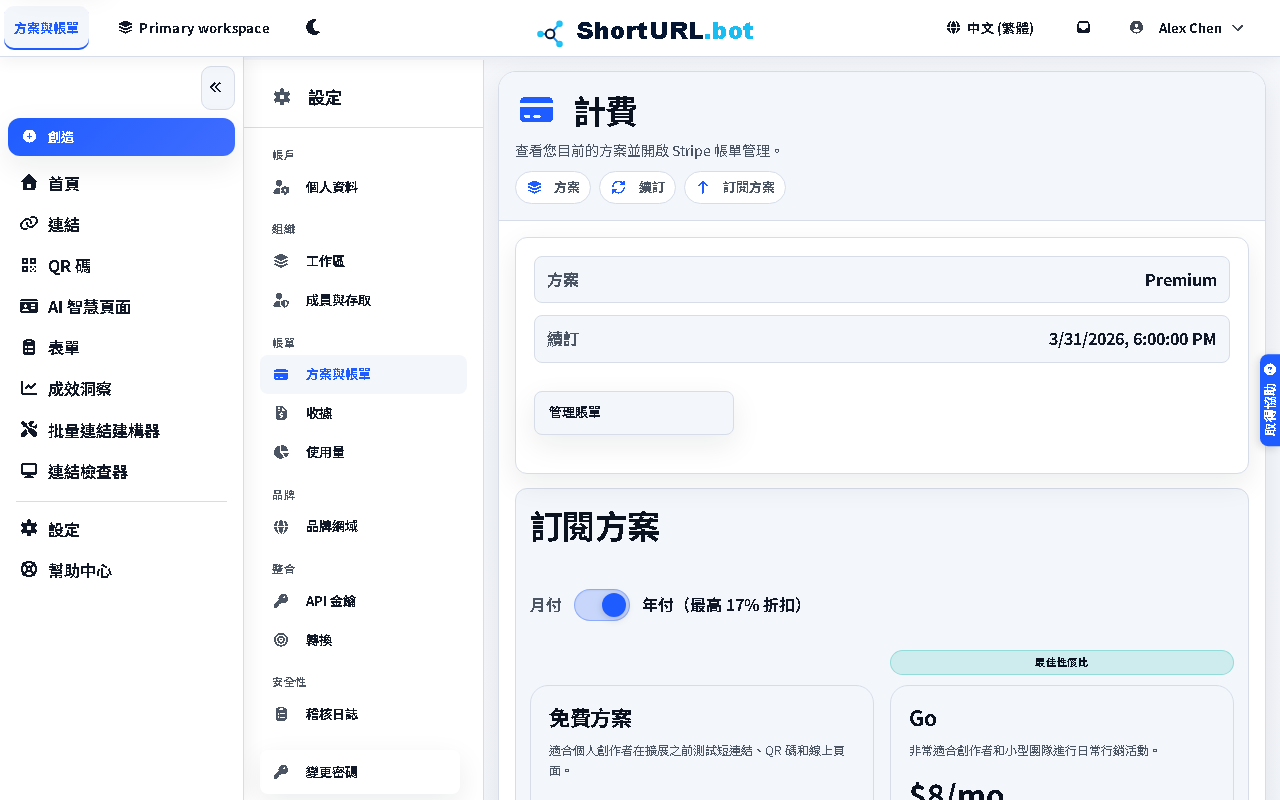
Task: Open 設定 in main sidebar
Action: pyautogui.click(x=121, y=529)
